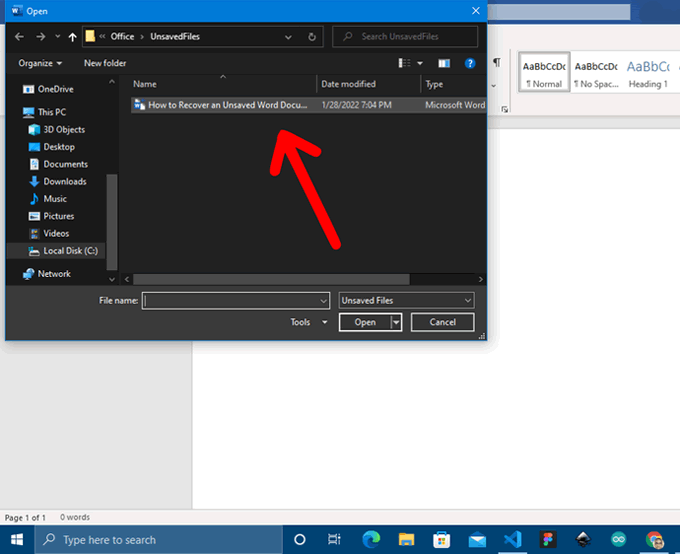This screenshot has width=680, height=554.
Task: Open the dialog Help icon
Action: (x=469, y=63)
